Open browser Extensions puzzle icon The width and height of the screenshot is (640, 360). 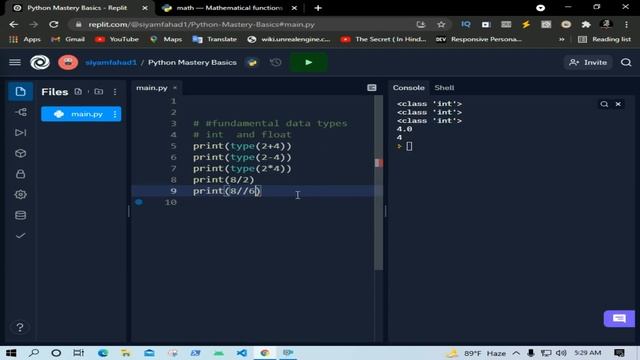tap(586, 24)
